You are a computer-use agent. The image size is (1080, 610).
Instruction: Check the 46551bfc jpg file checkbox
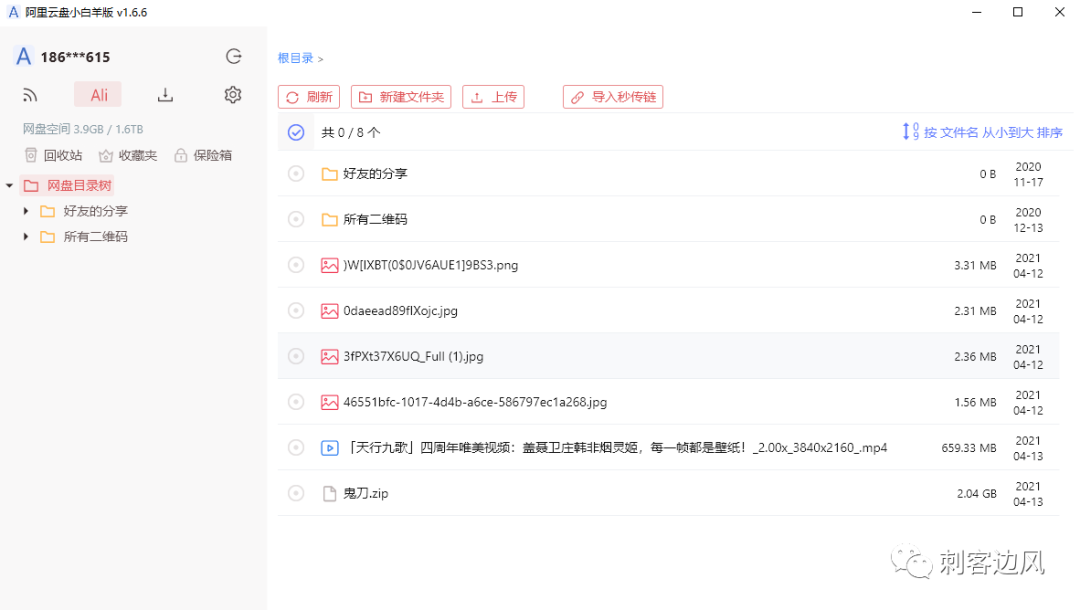(296, 402)
